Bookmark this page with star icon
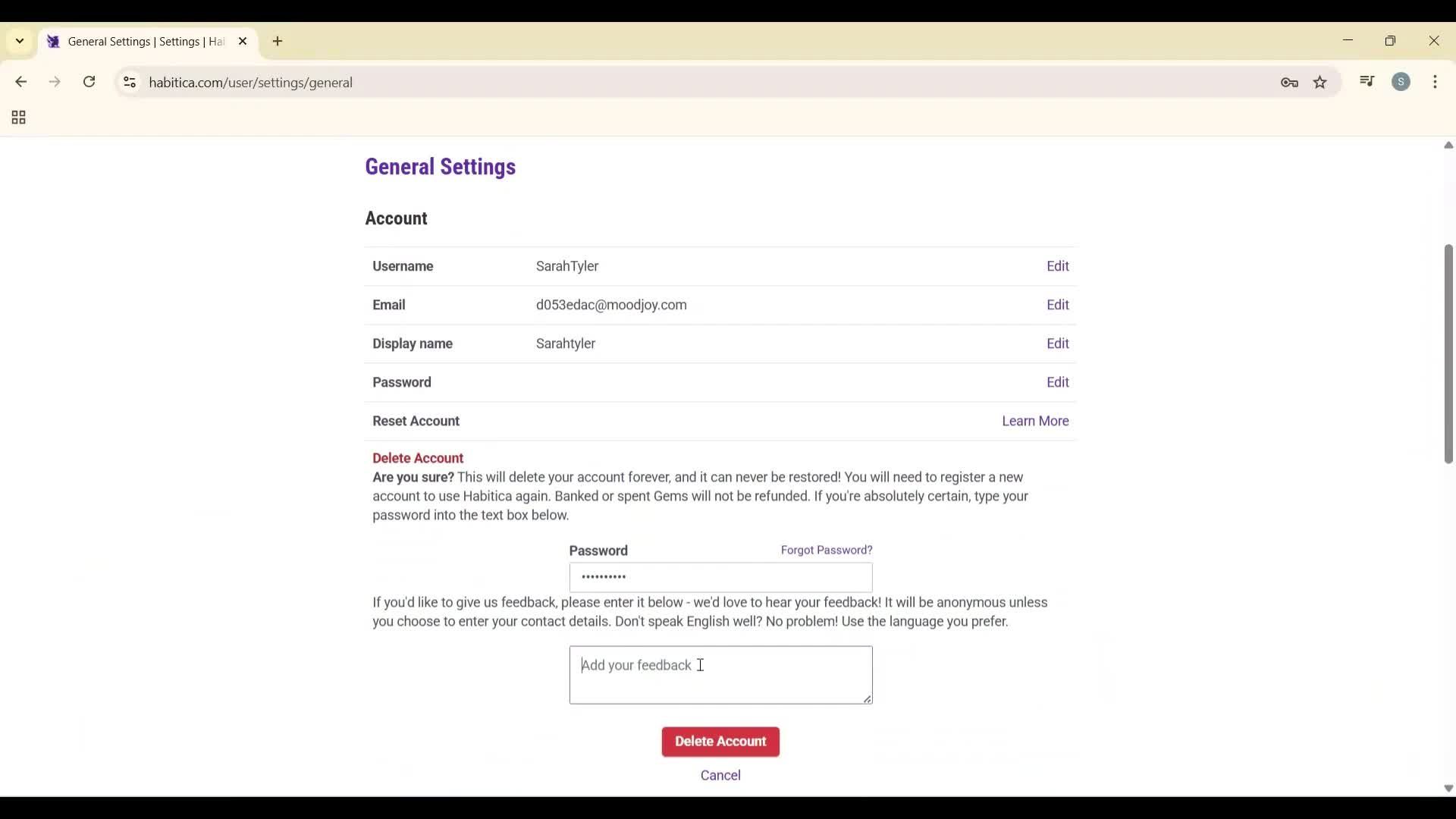The width and height of the screenshot is (1456, 819). (1320, 83)
